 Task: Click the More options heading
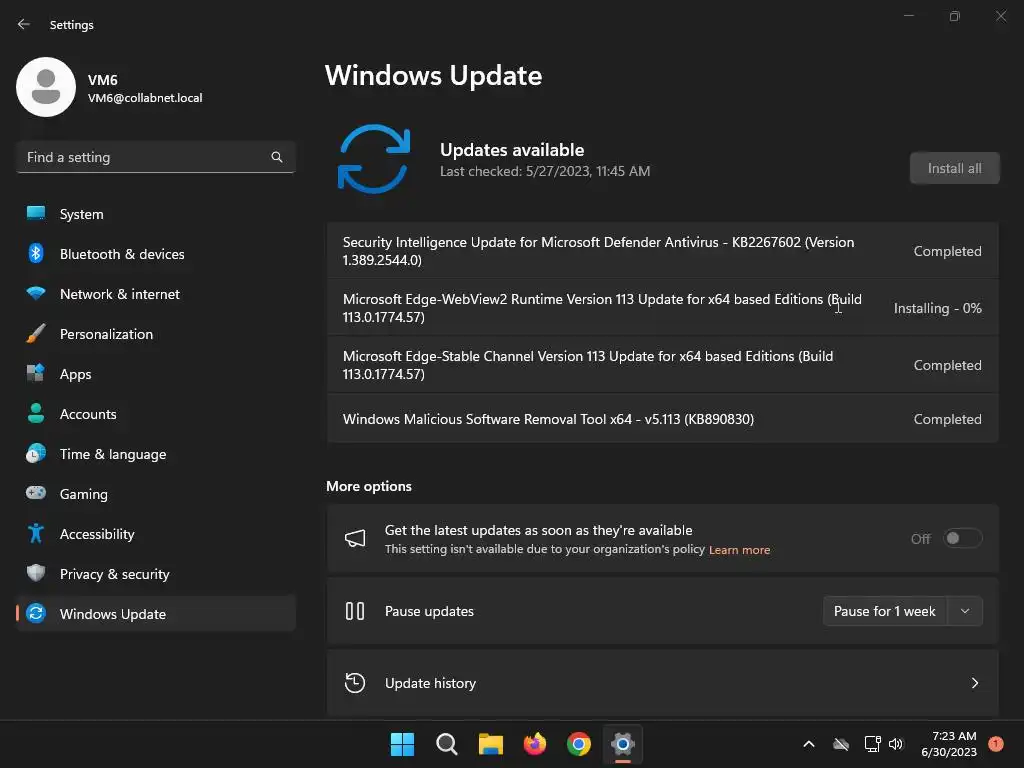[x=369, y=486]
